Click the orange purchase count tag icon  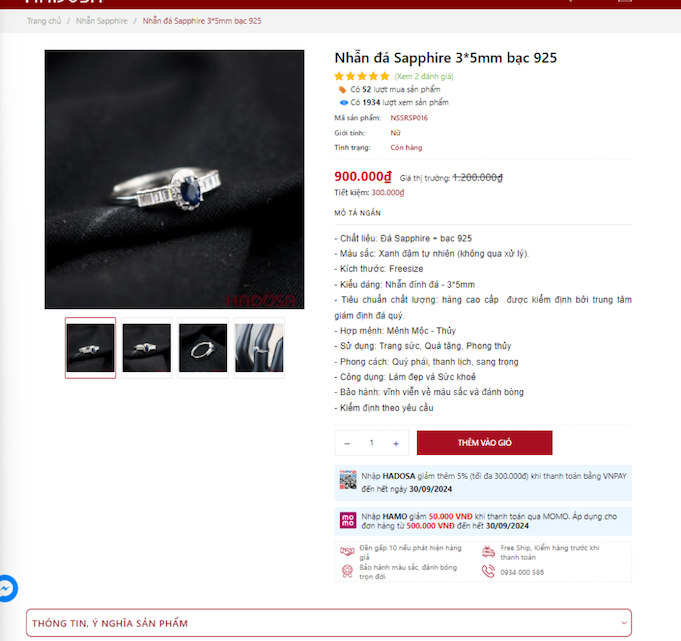coord(342,89)
